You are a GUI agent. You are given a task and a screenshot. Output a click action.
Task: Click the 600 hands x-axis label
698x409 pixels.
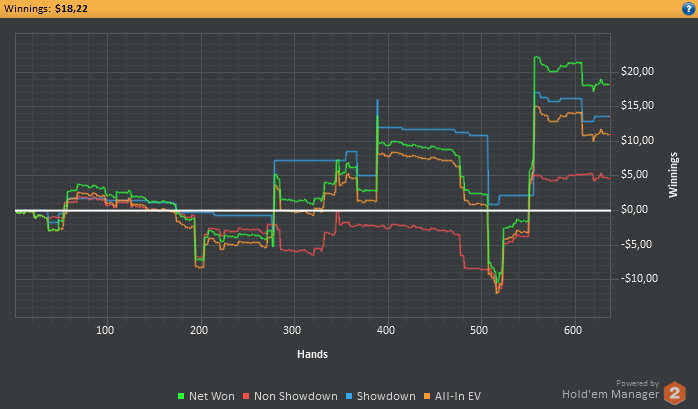pyautogui.click(x=572, y=330)
